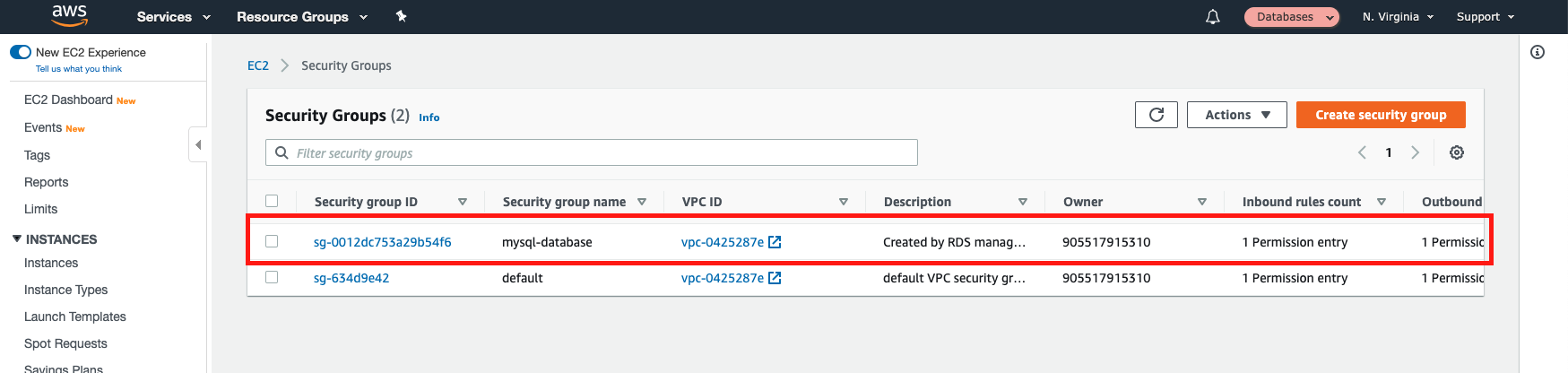The image size is (1568, 373).
Task: Open the Actions dropdown button
Action: [1237, 115]
